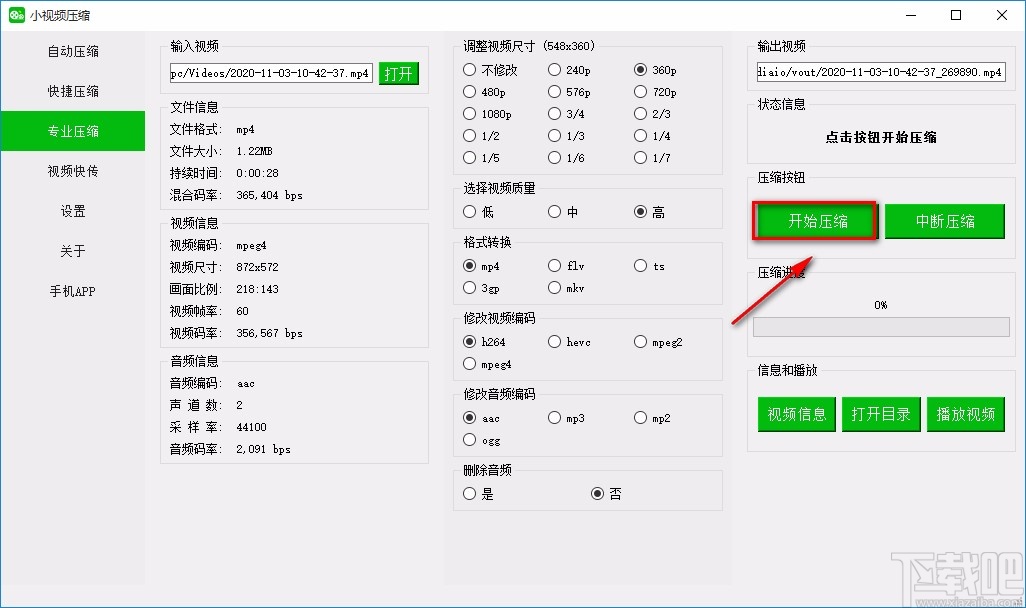Open 设置 from the sidebar

click(x=73, y=211)
